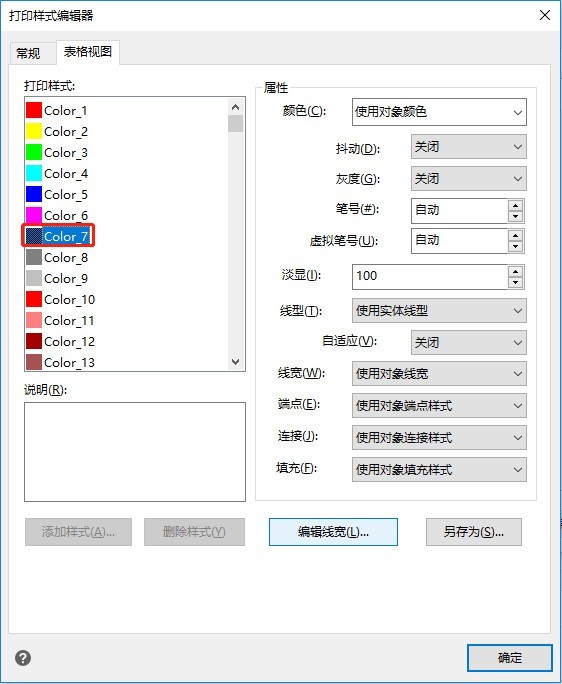Decrease the 笔号 value
Screen dimensions: 562x684
[x=515, y=216]
